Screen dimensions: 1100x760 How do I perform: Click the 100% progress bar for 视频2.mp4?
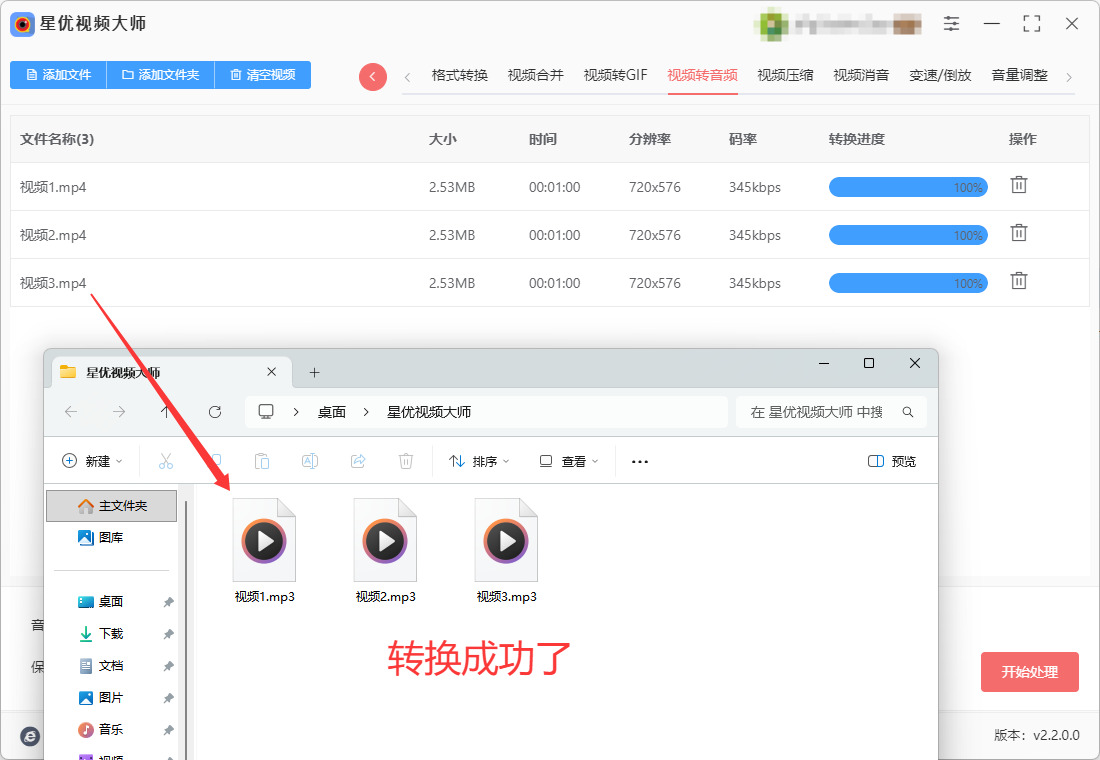[908, 235]
